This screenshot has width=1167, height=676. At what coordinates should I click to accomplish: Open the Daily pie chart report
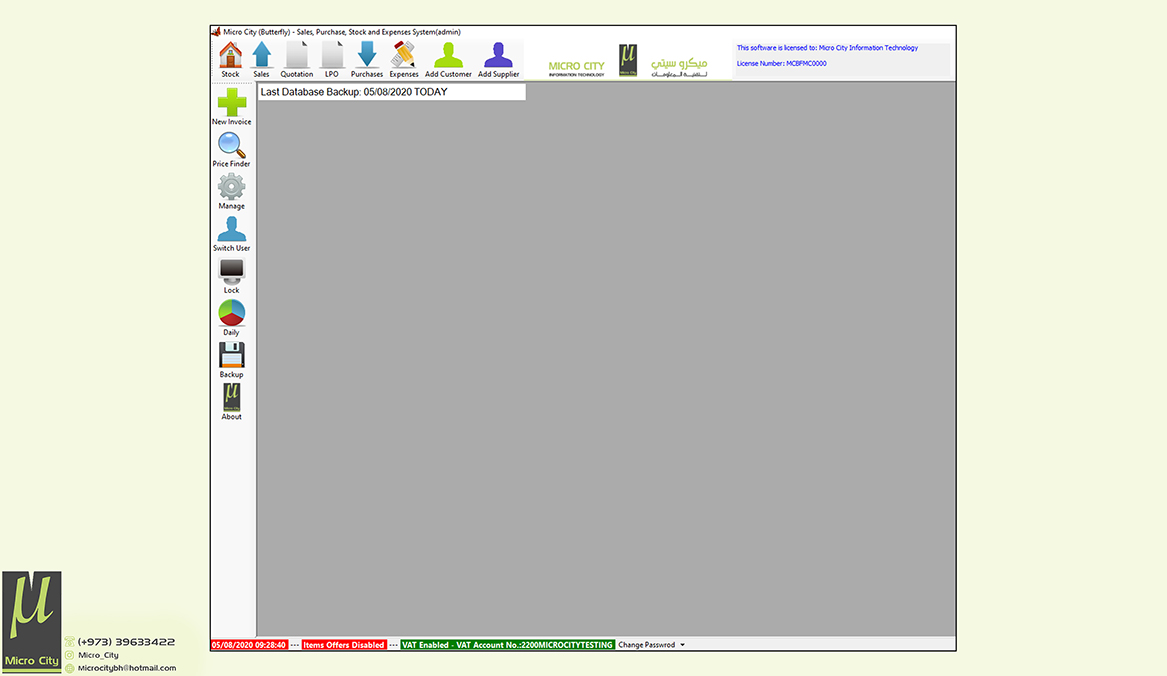click(231, 318)
